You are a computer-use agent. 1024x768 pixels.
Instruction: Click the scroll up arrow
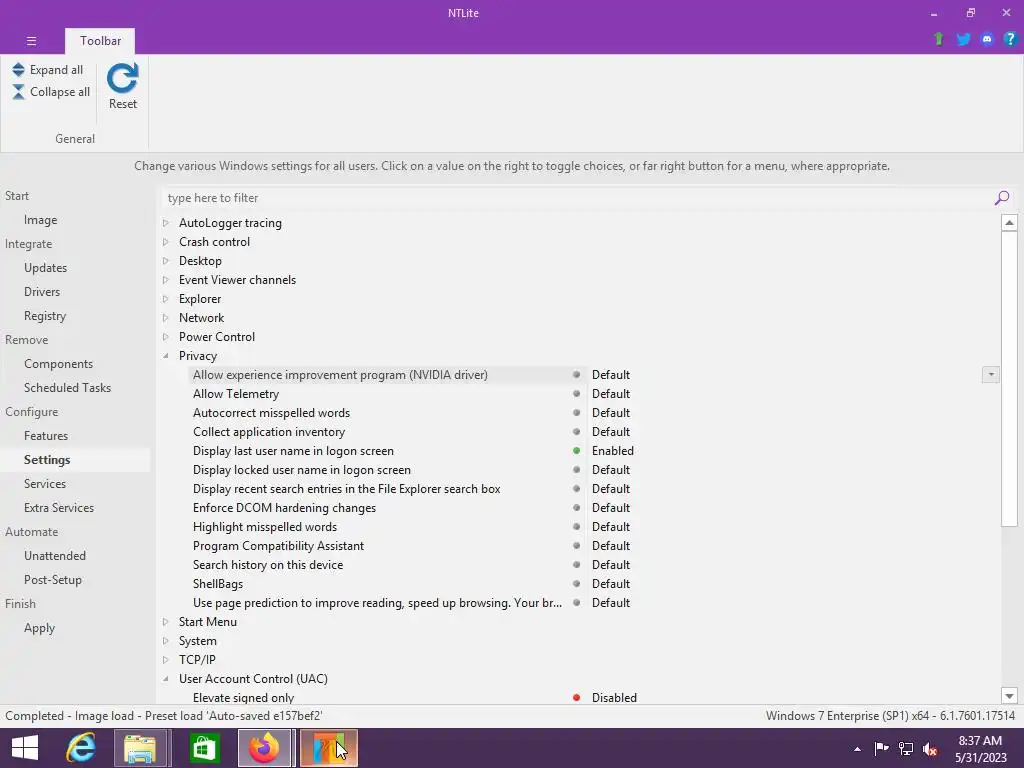pos(1009,223)
